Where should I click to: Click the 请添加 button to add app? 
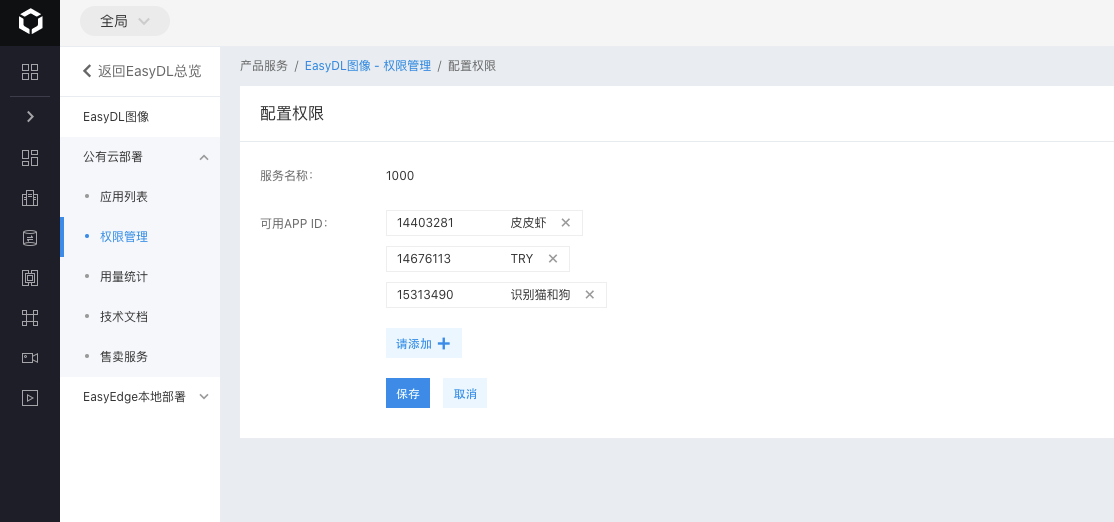(x=424, y=343)
